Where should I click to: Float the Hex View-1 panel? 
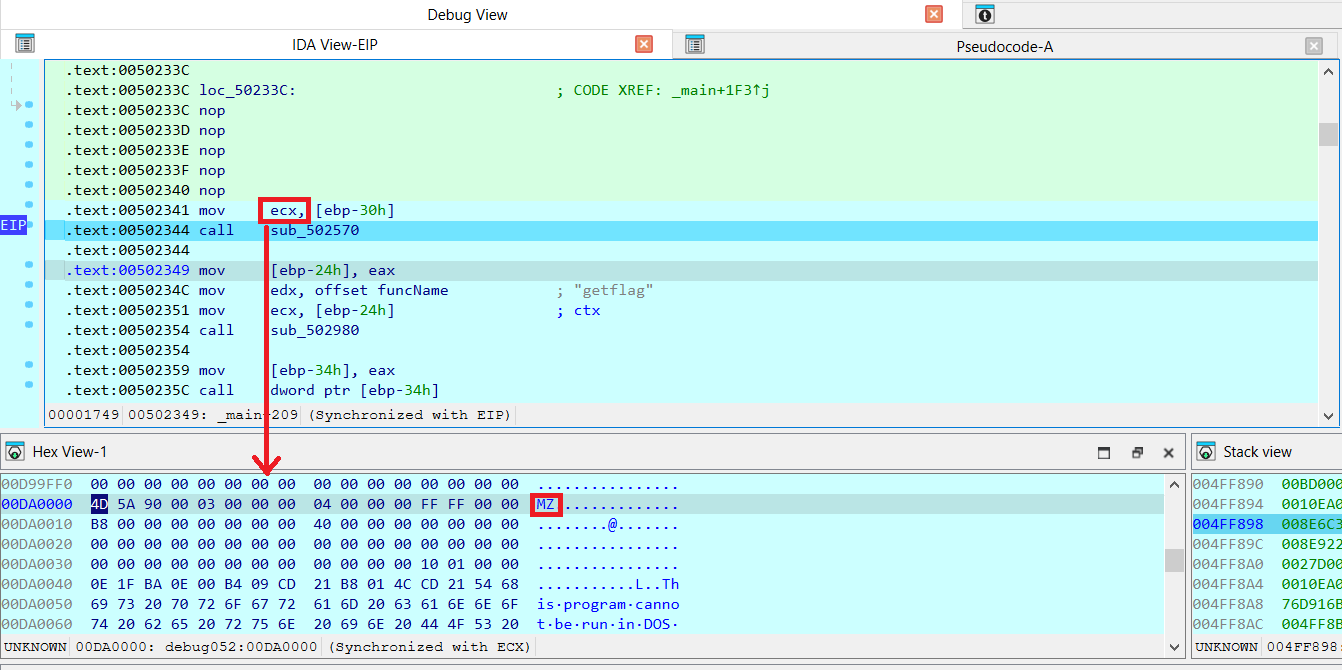[x=1137, y=452]
